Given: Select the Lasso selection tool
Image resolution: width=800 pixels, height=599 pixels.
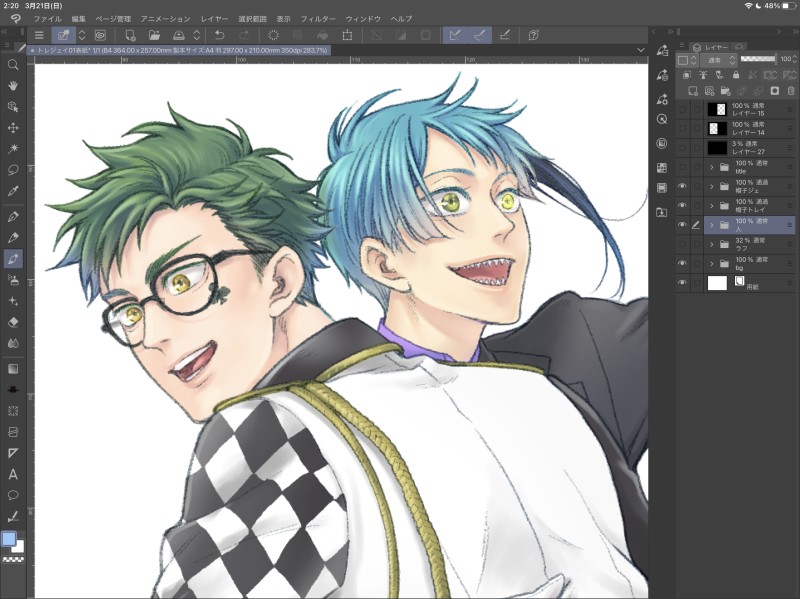Looking at the screenshot, I should click(x=13, y=169).
